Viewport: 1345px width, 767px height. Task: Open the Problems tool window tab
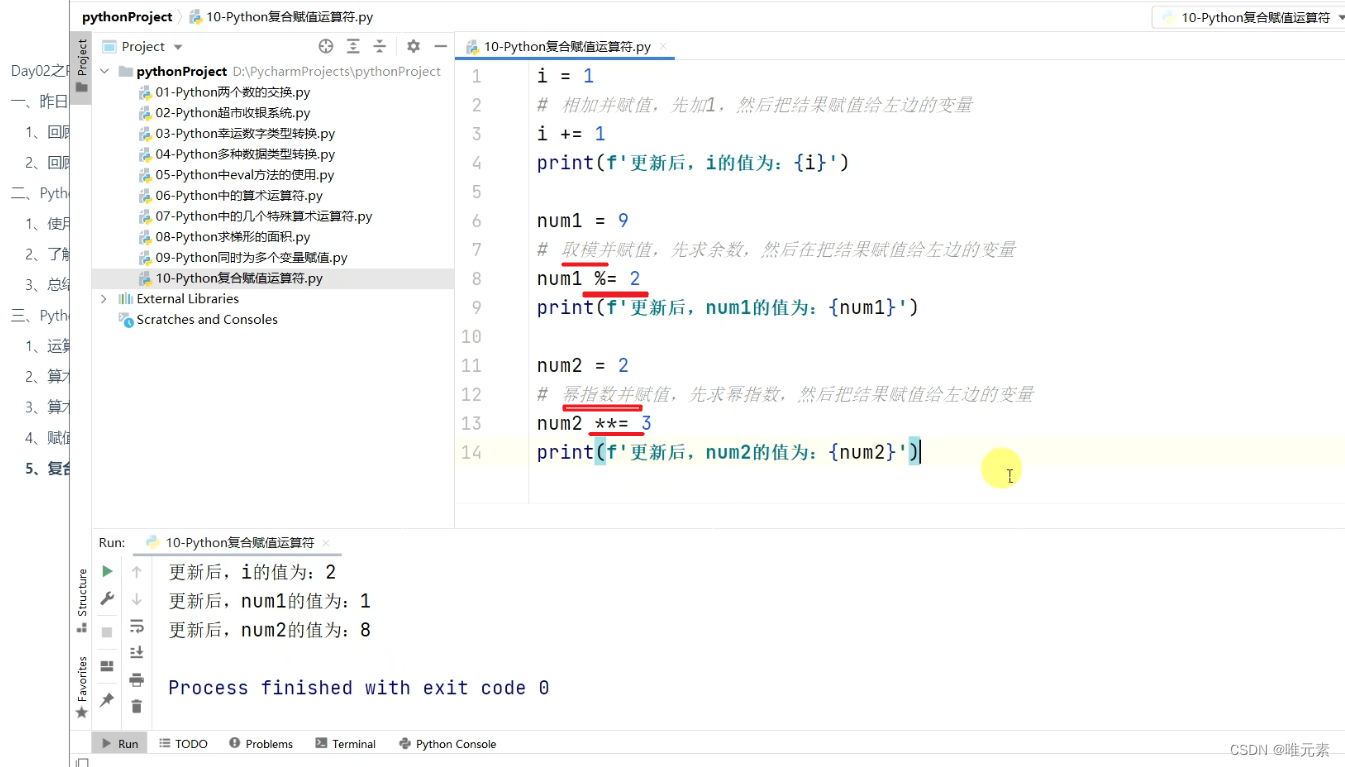(261, 743)
